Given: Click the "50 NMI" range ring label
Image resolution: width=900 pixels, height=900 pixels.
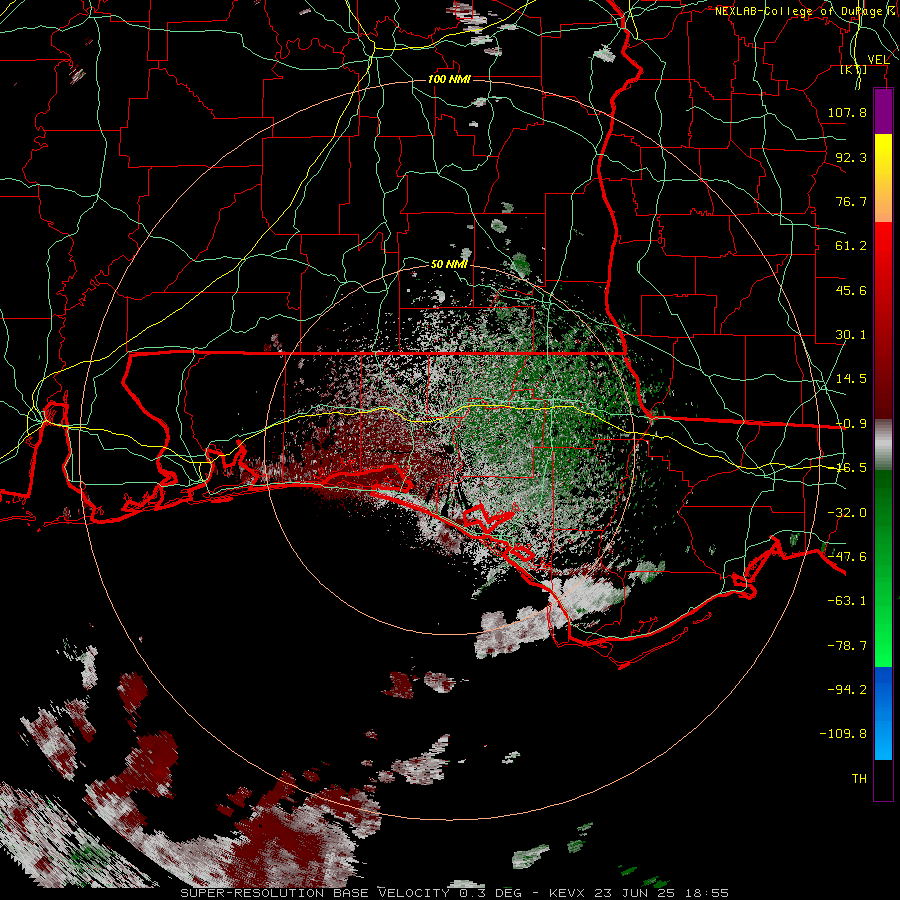Looking at the screenshot, I should coord(449,264).
